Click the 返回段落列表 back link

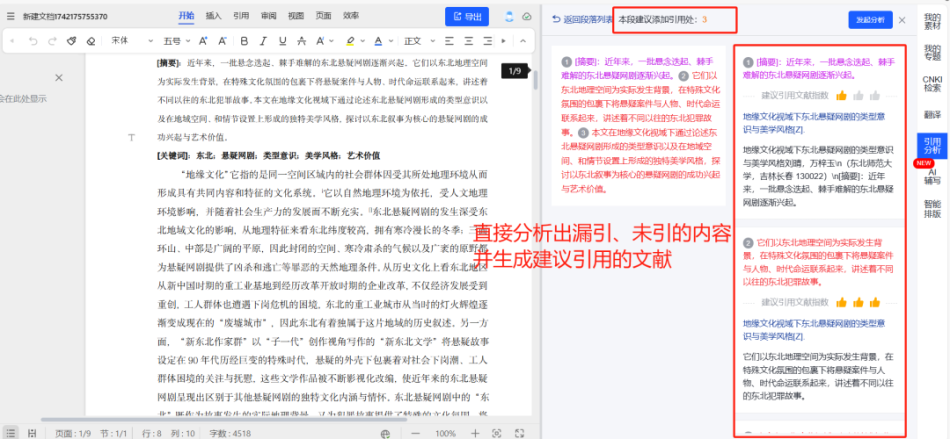coord(580,20)
